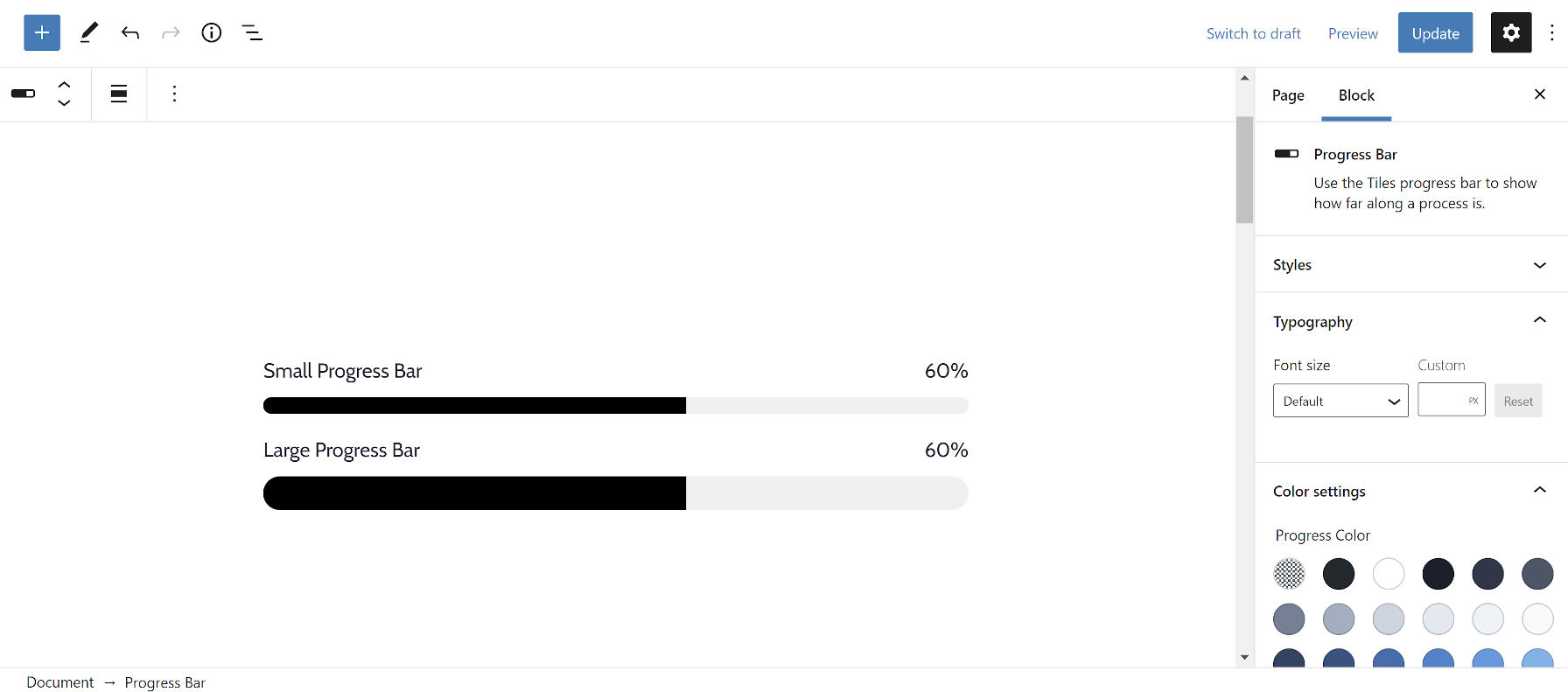
Task: Click the Undo arrow icon
Action: tap(130, 33)
